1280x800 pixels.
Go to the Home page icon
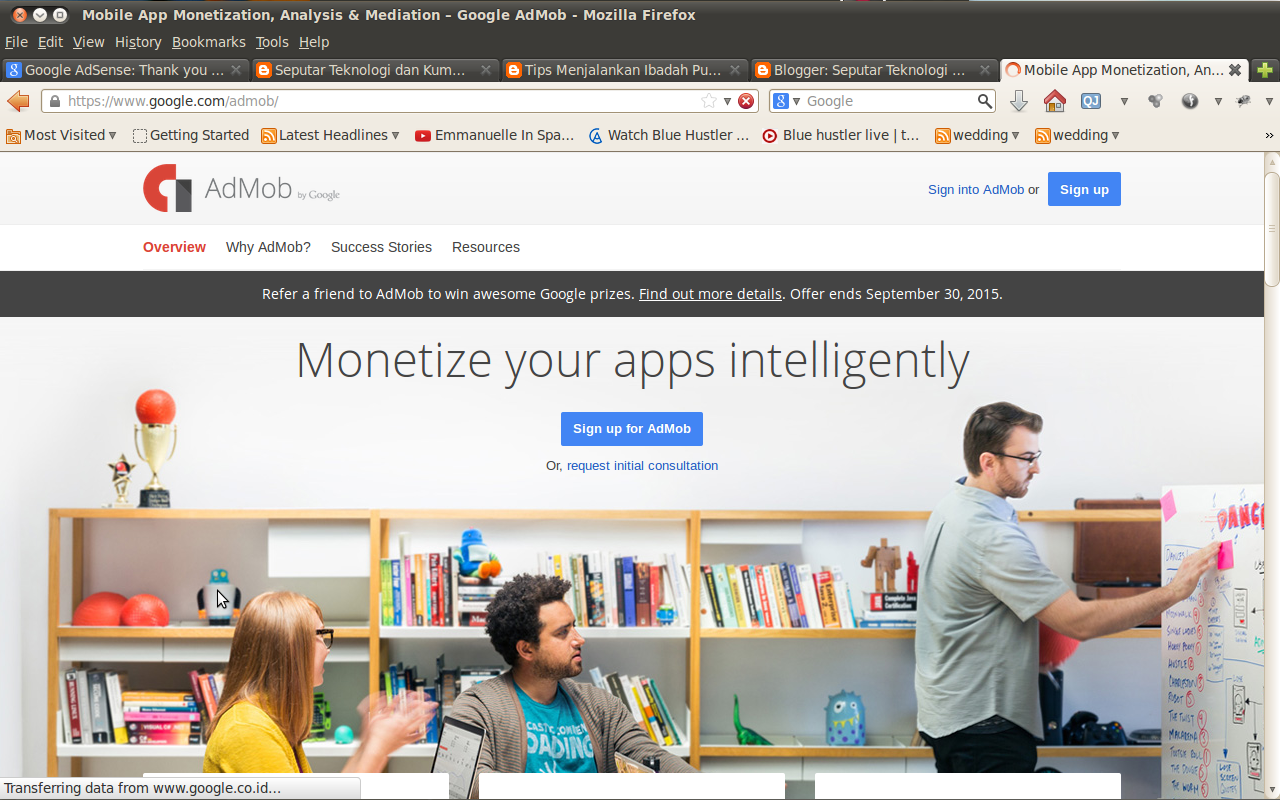1054,101
